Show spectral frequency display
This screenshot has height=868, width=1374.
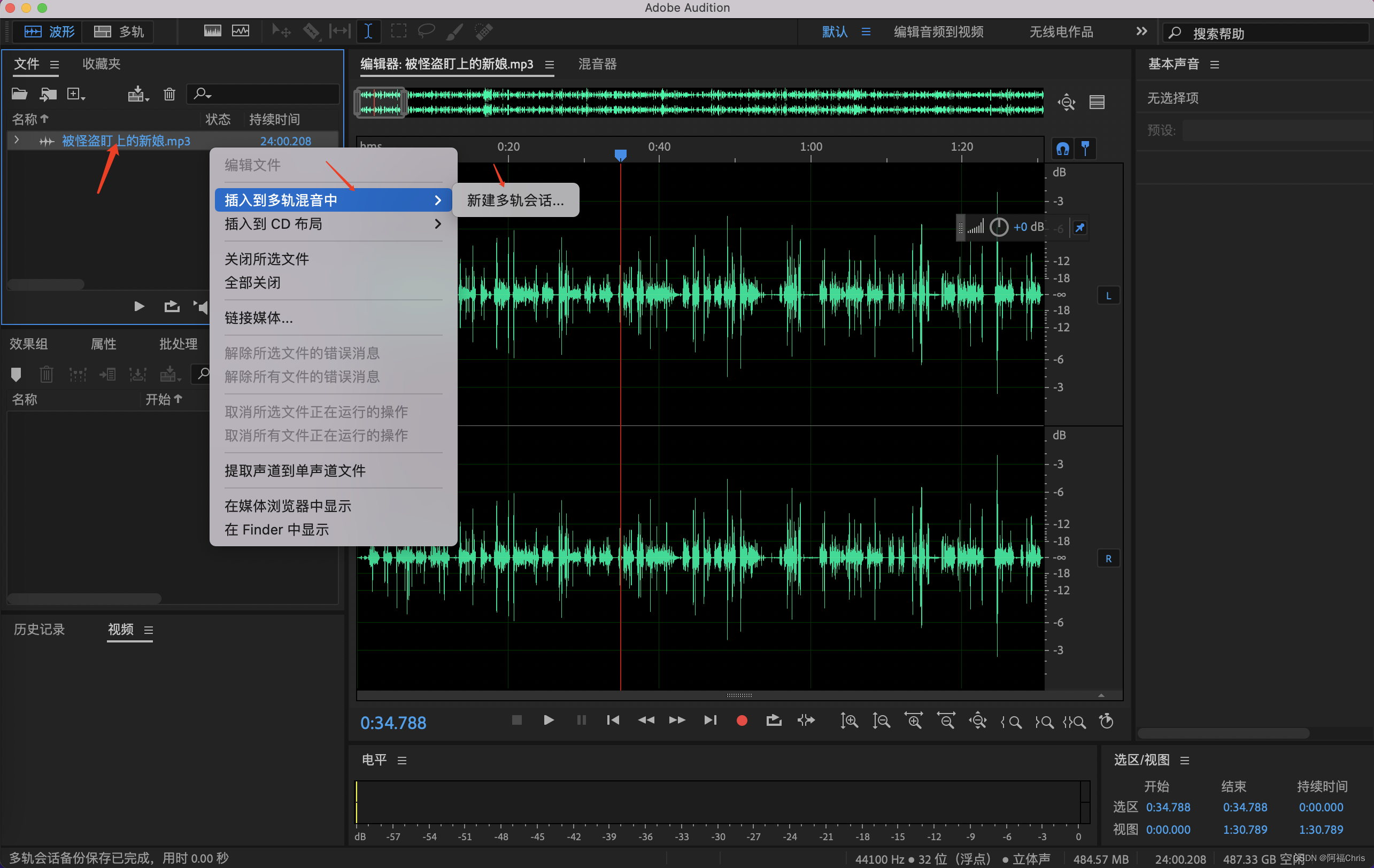pyautogui.click(x=212, y=31)
